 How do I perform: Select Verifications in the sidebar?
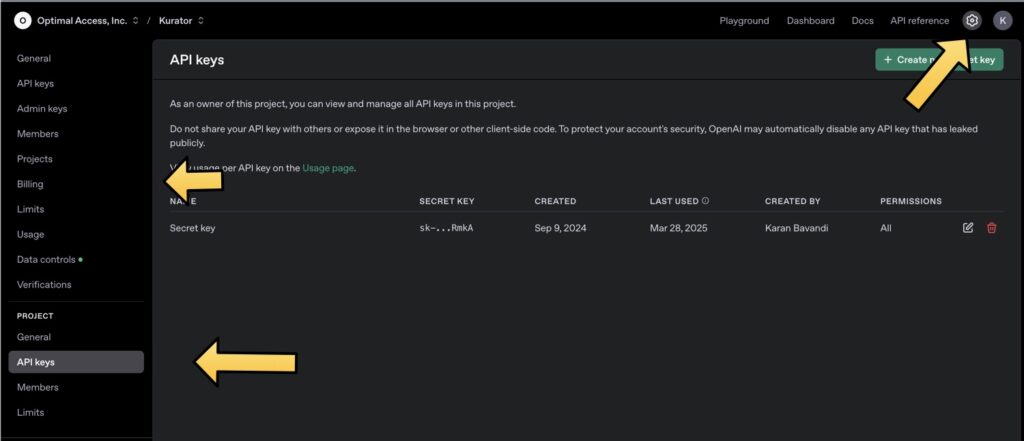[44, 284]
